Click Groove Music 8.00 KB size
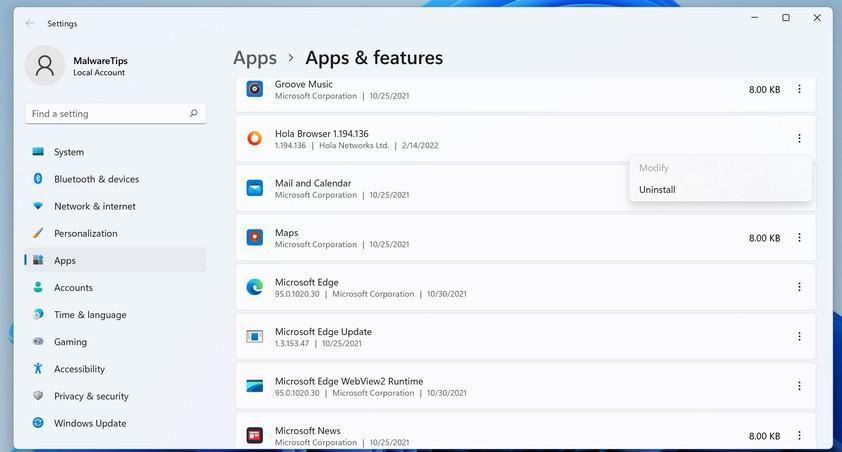Viewport: 842px width, 452px height. pyautogui.click(x=764, y=90)
